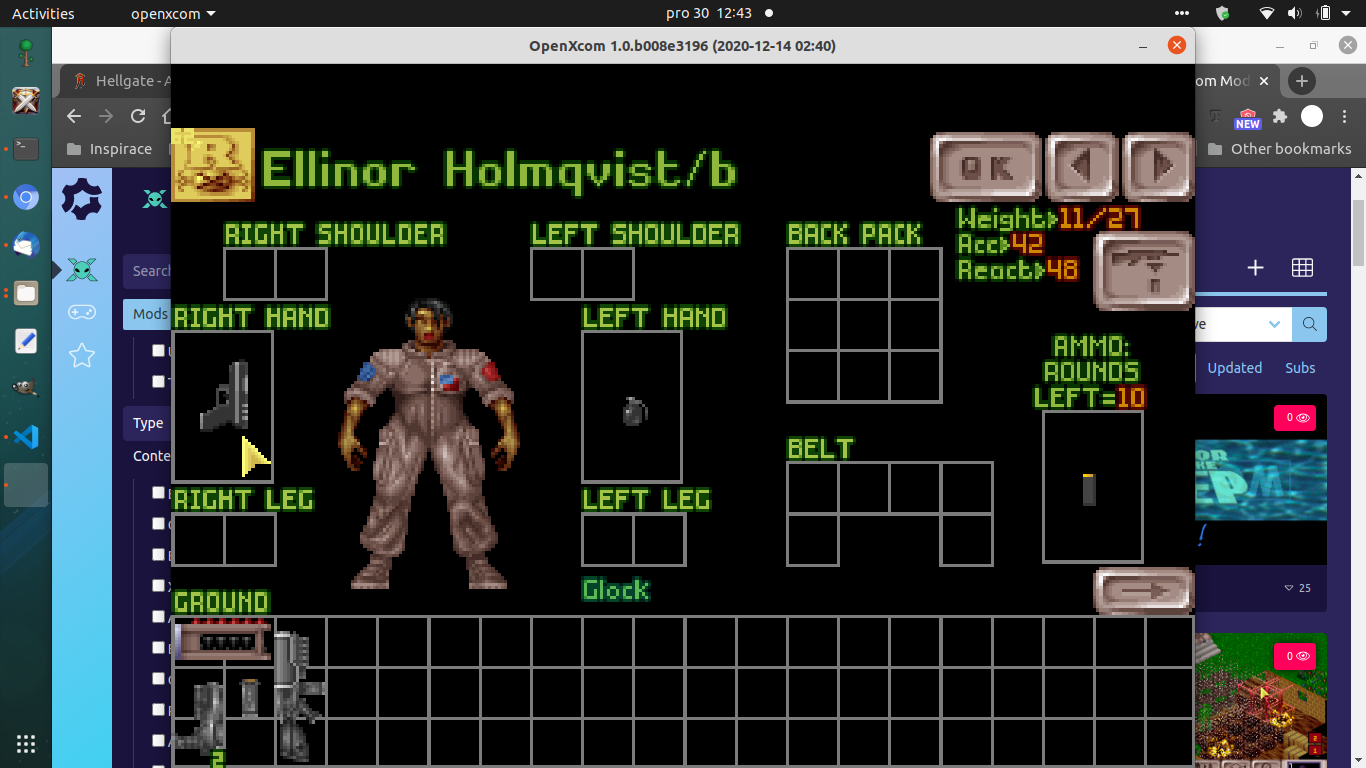Click the blue search magnifier button
Viewport: 1366px width, 768px height.
coord(1310,324)
